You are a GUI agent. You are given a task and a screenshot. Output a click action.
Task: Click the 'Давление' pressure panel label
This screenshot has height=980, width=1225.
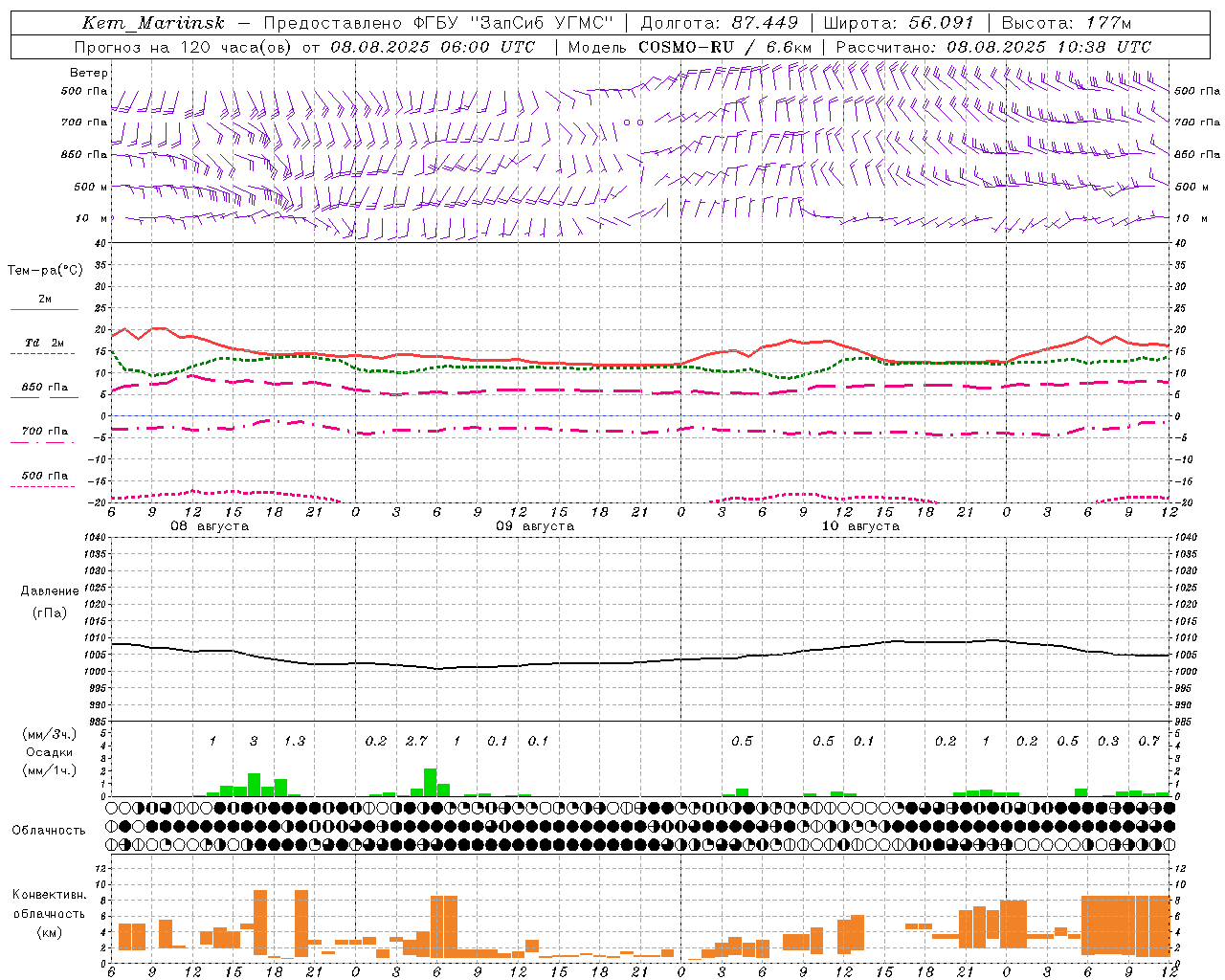pos(50,591)
